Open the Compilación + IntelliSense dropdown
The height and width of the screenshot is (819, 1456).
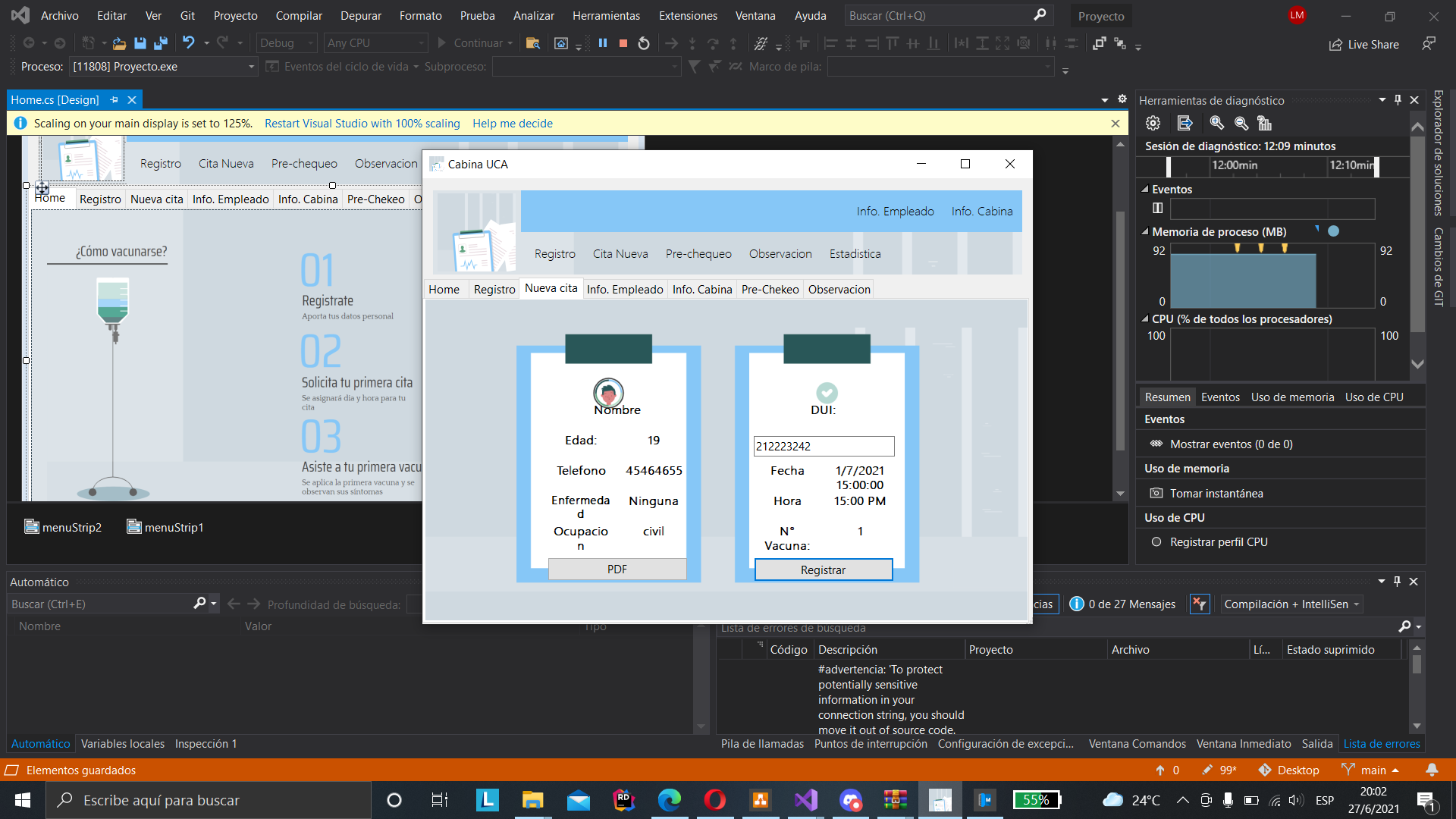[x=1292, y=604]
